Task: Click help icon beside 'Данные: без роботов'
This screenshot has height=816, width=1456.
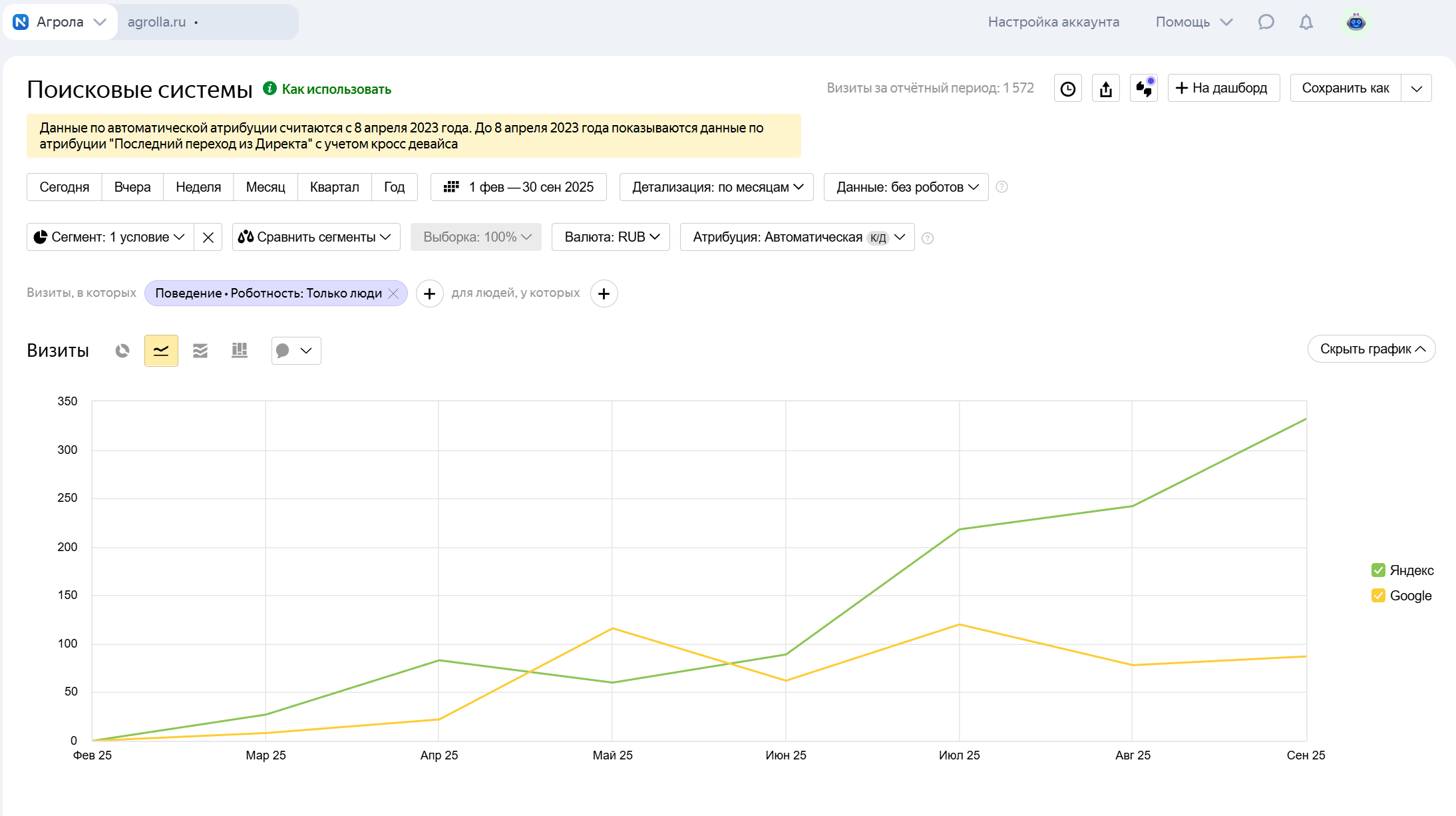Action: coord(1001,187)
